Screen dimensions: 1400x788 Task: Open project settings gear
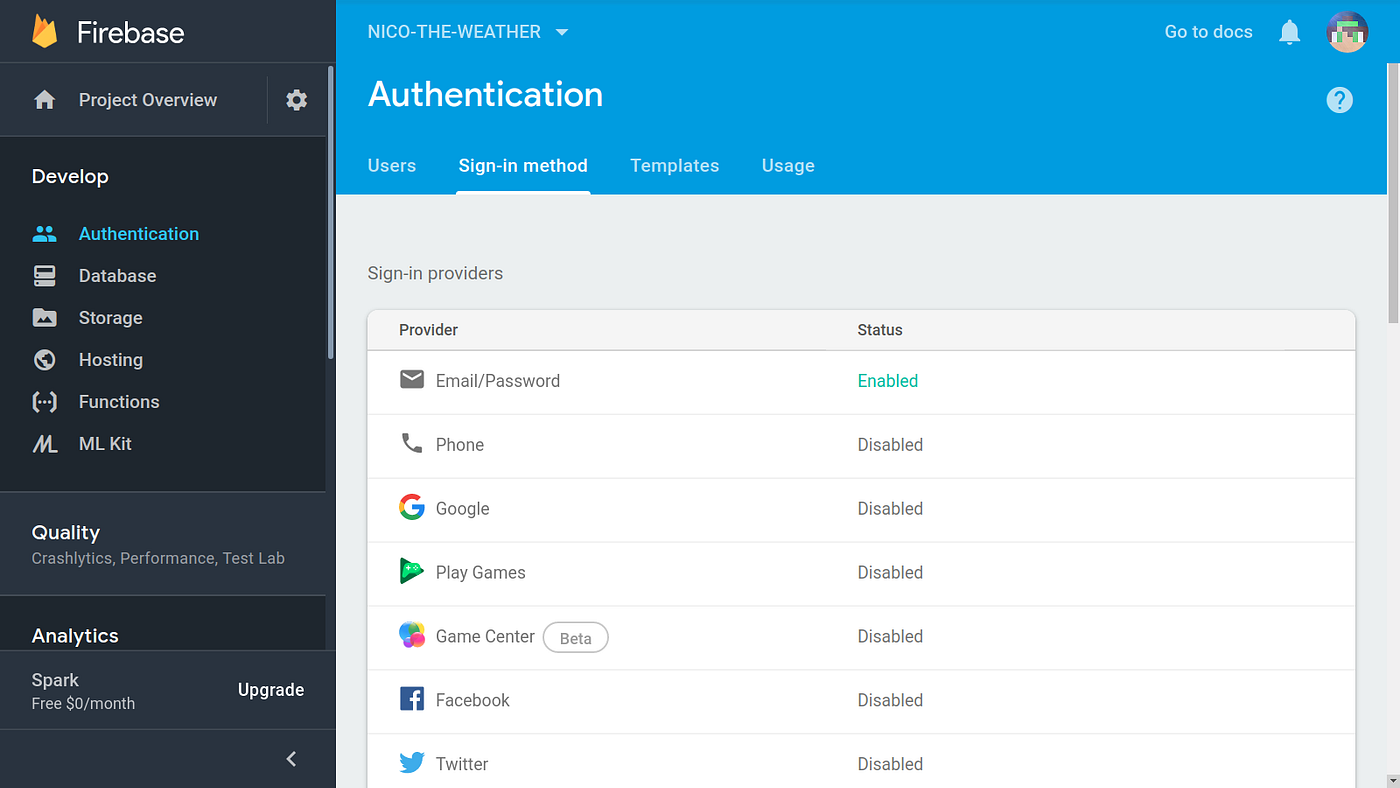coord(296,99)
